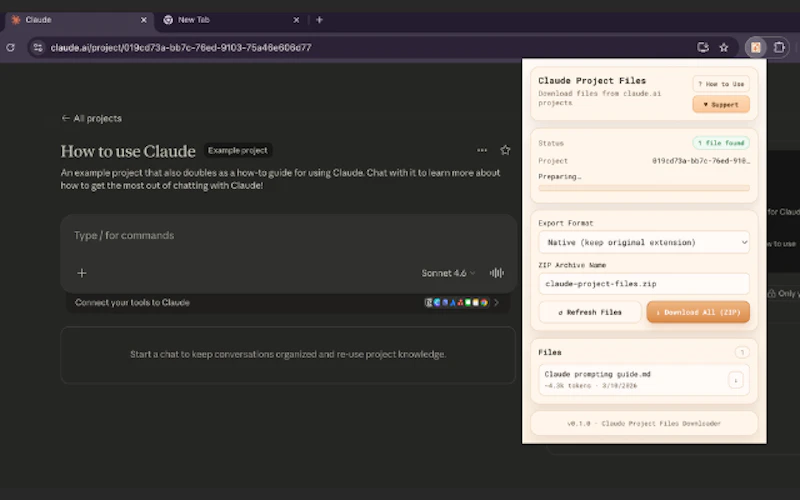Click the version footer text

pyautogui.click(x=644, y=423)
